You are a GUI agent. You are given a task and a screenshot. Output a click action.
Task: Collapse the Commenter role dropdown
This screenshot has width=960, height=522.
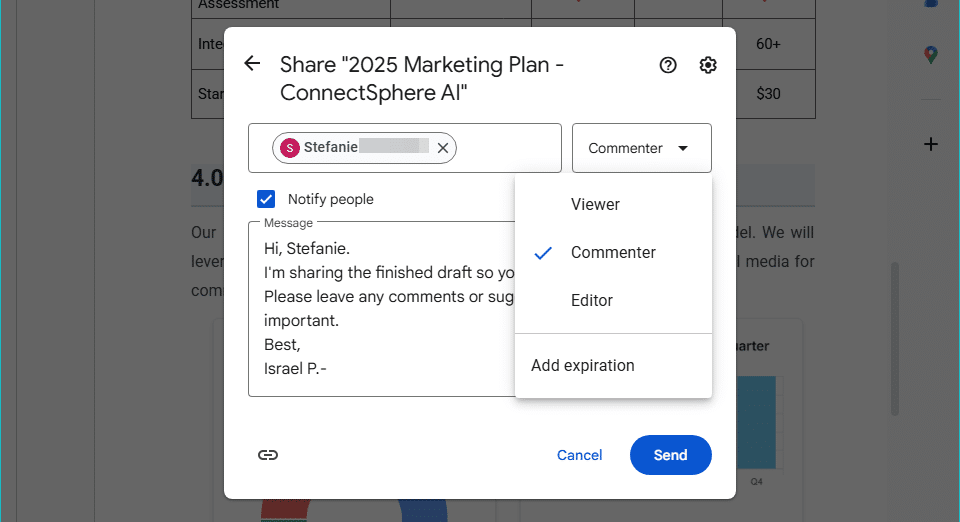pyautogui.click(x=642, y=148)
